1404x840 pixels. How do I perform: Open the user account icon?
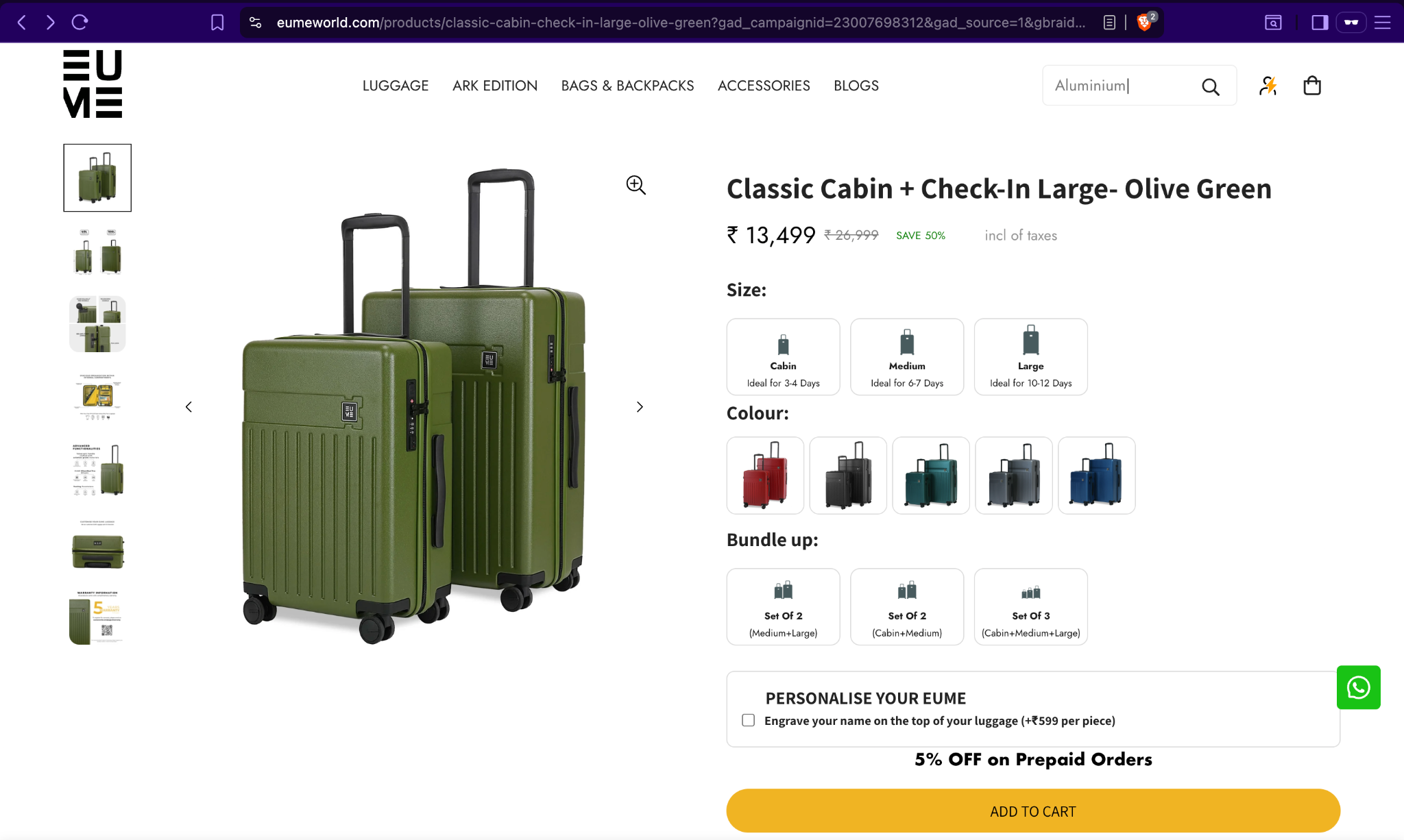(x=1268, y=86)
